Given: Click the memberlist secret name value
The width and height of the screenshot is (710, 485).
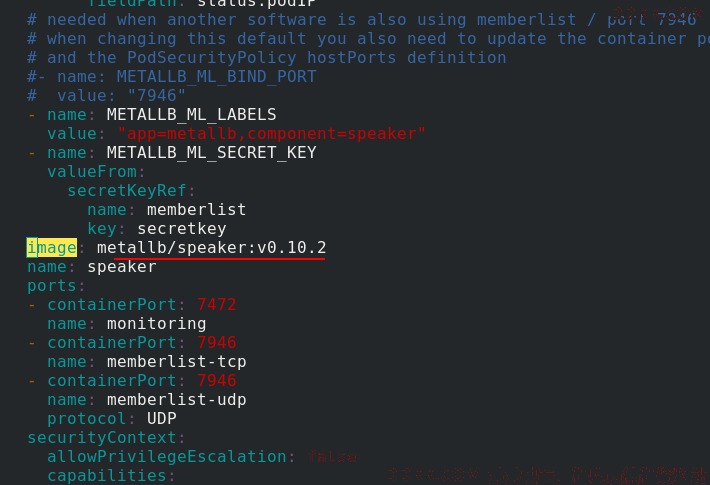Looking at the screenshot, I should (197, 210).
